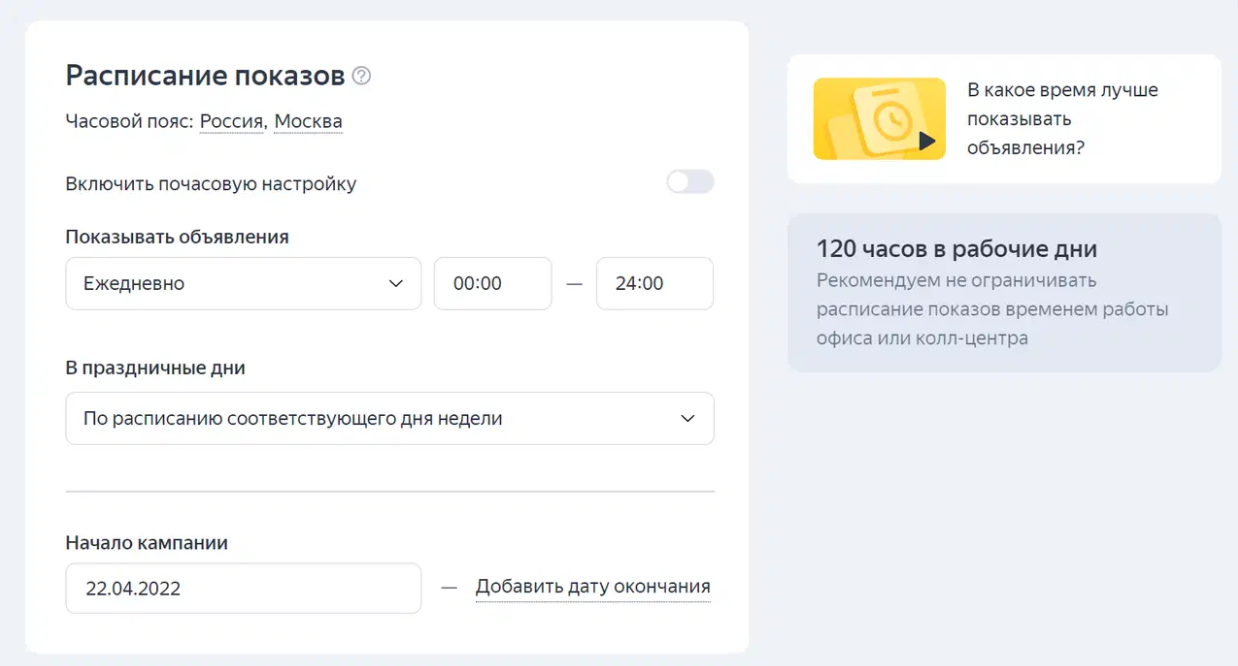
Task: Open the В какое время лучше показывать объявления text
Action: (1062, 119)
